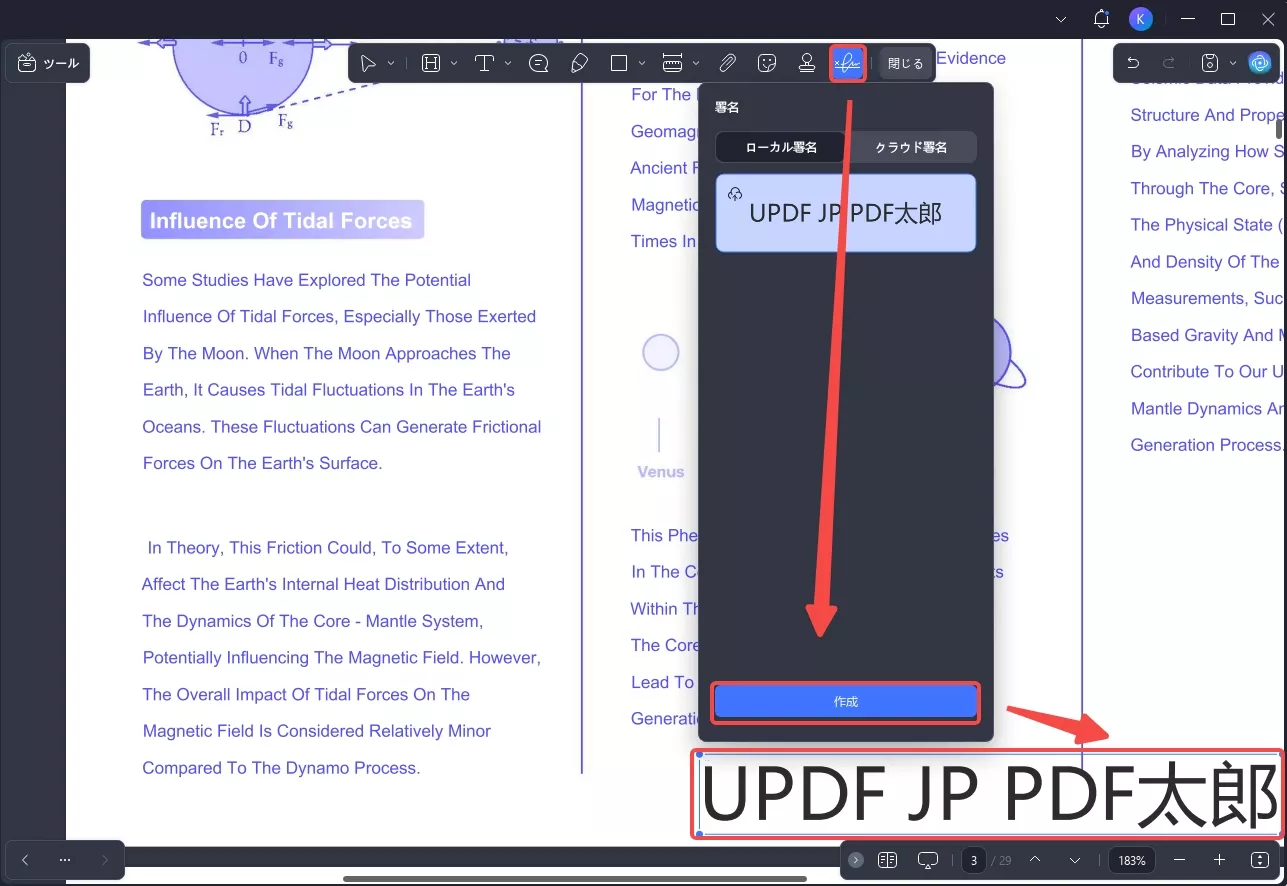
Task: Expand the text tool options arrow
Action: tap(508, 64)
